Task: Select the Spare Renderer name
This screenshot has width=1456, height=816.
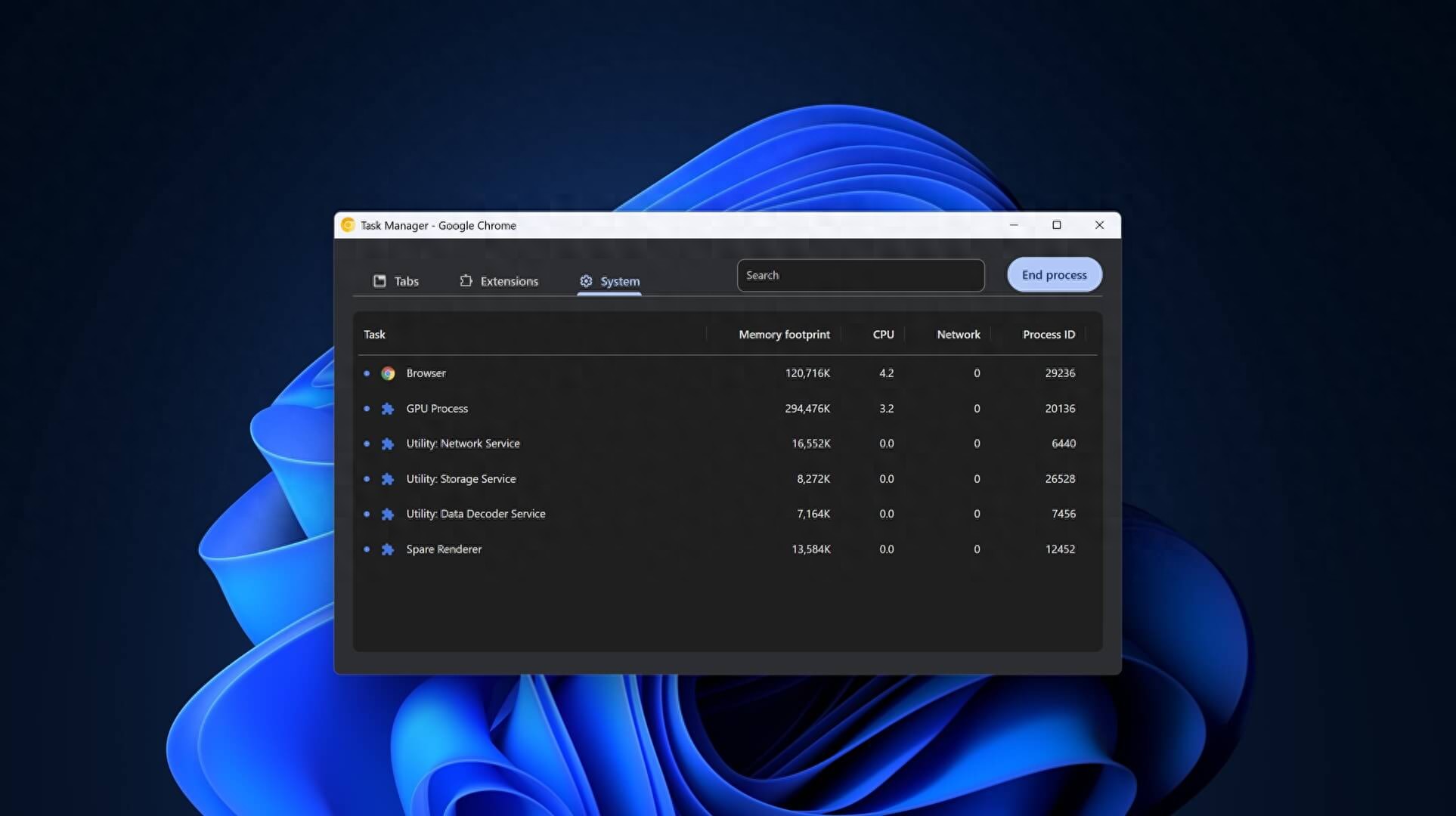Action: coord(444,549)
